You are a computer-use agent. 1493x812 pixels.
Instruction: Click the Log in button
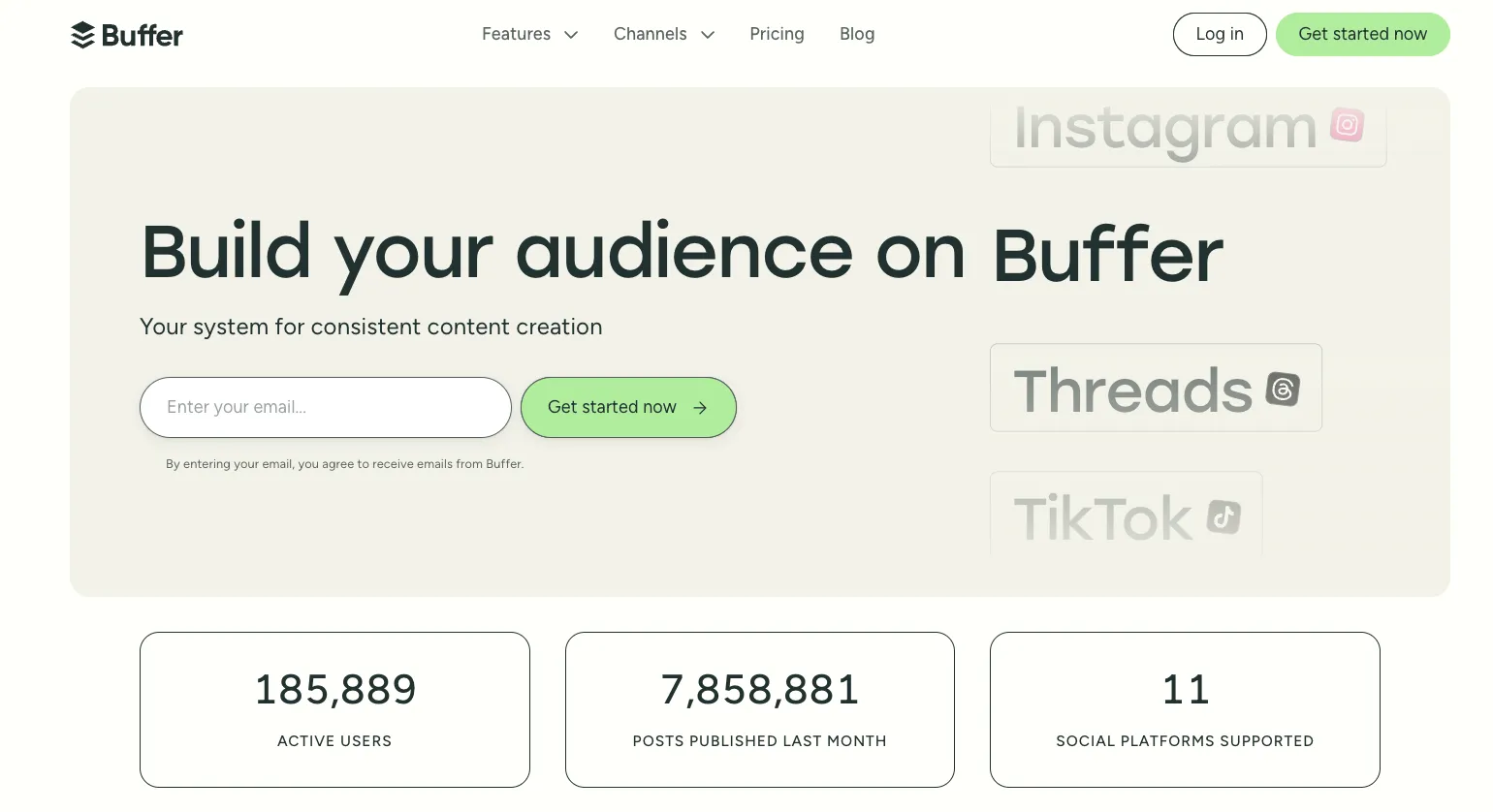coord(1219,34)
